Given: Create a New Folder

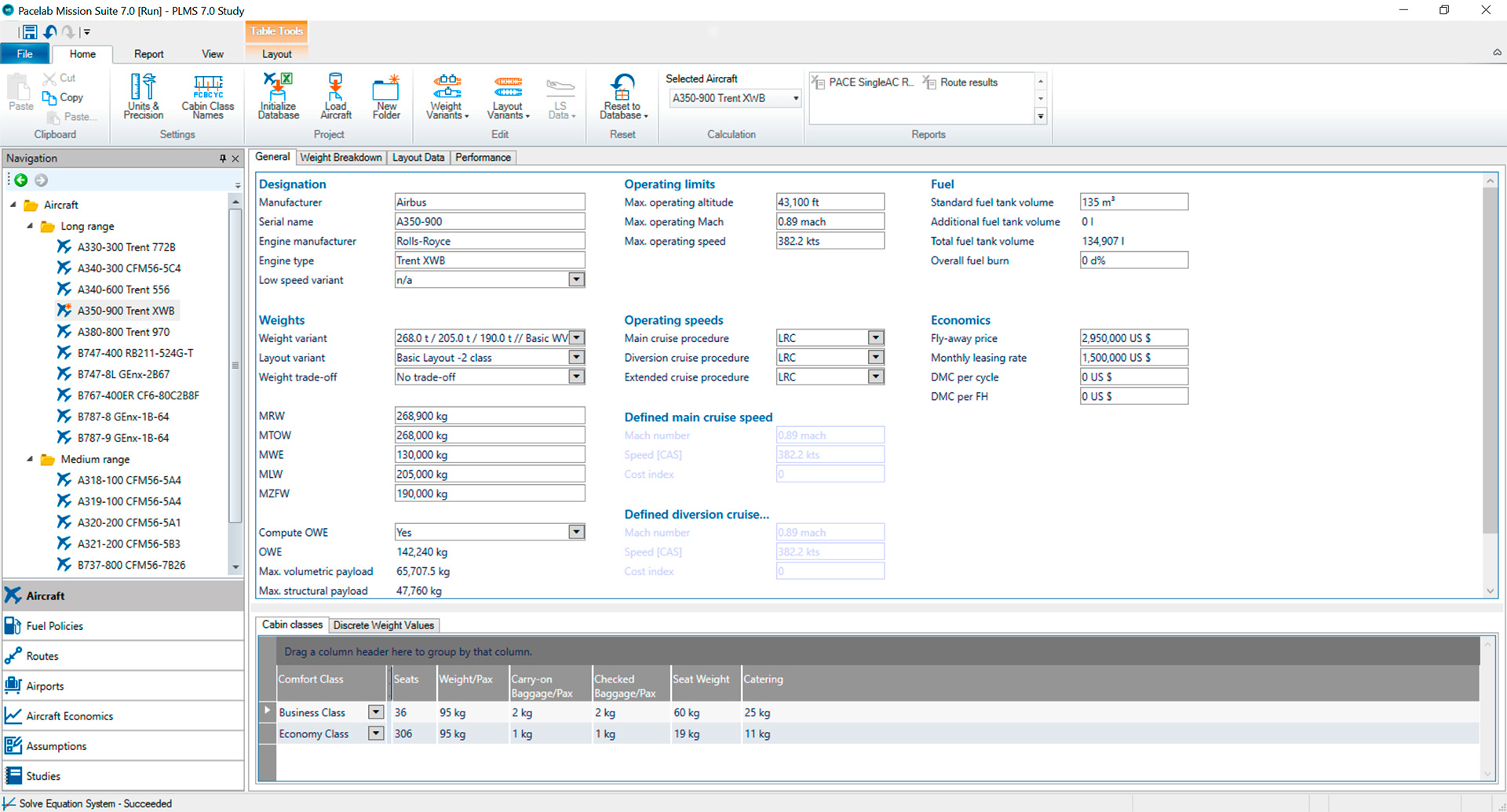Looking at the screenshot, I should tap(386, 96).
